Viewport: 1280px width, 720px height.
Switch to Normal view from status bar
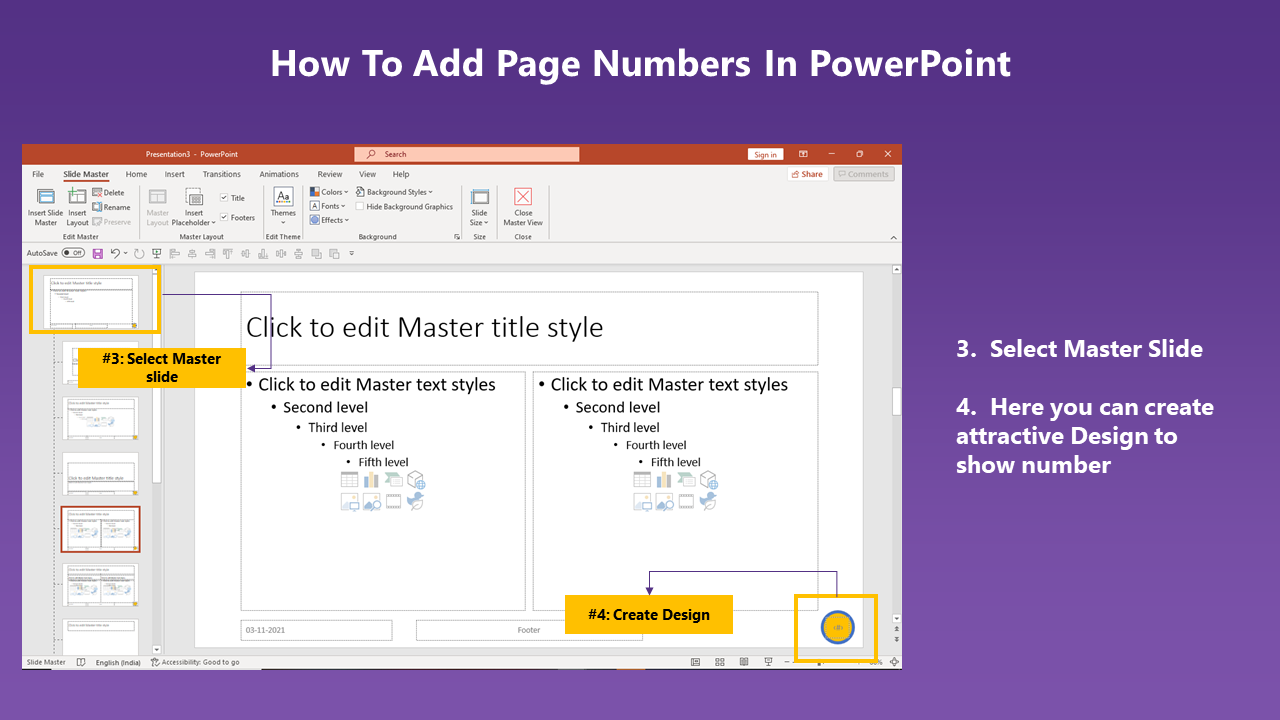[x=695, y=662]
